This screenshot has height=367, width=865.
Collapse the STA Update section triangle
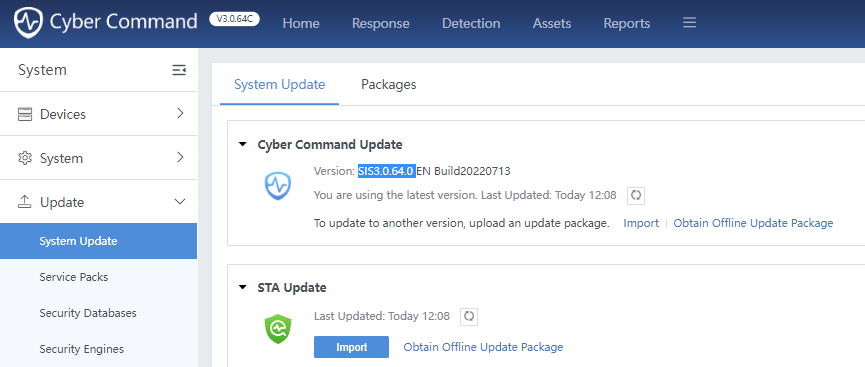coord(242,288)
